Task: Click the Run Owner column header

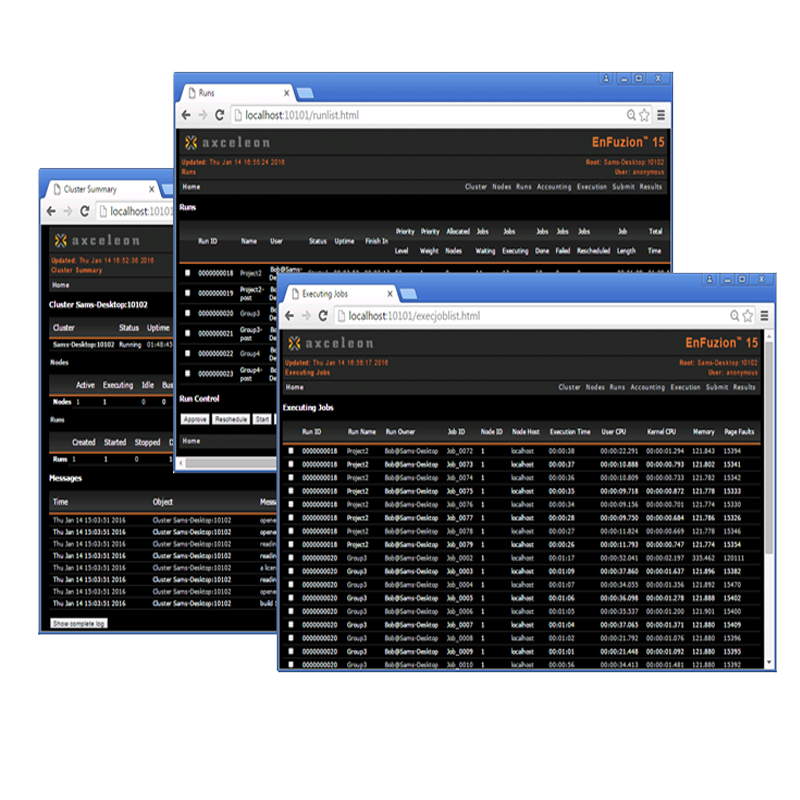Action: 401,432
